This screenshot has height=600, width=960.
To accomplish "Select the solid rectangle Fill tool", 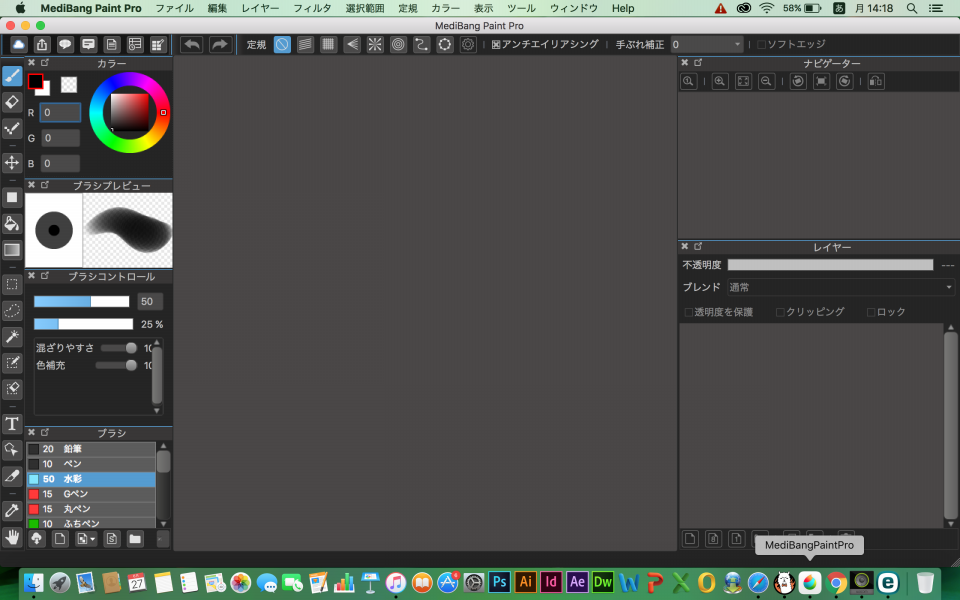I will pyautogui.click(x=12, y=197).
